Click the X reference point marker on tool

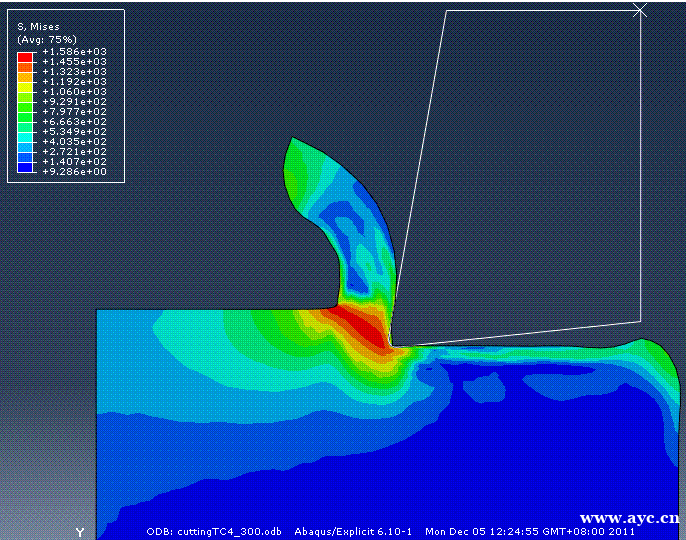[x=641, y=10]
